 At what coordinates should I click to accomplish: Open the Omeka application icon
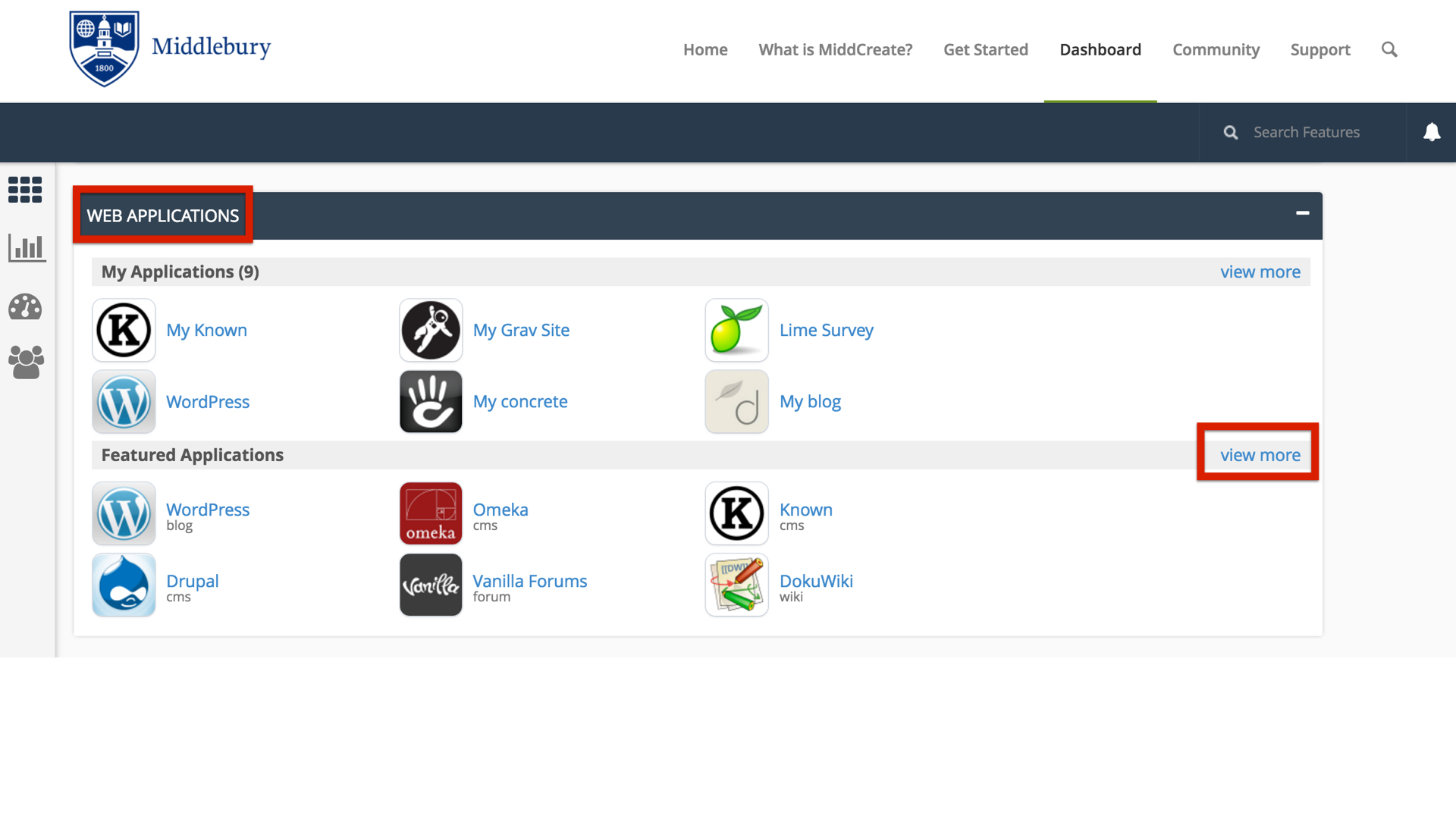431,513
